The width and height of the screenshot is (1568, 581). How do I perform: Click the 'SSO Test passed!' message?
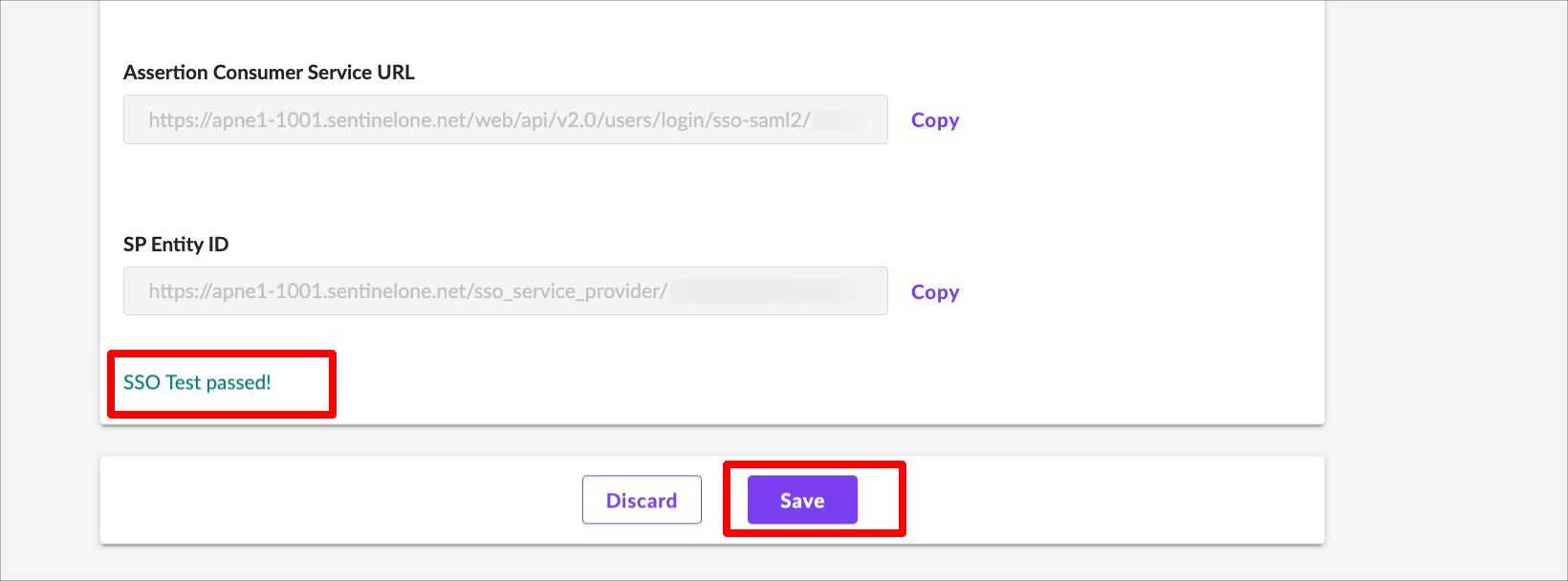pos(197,382)
